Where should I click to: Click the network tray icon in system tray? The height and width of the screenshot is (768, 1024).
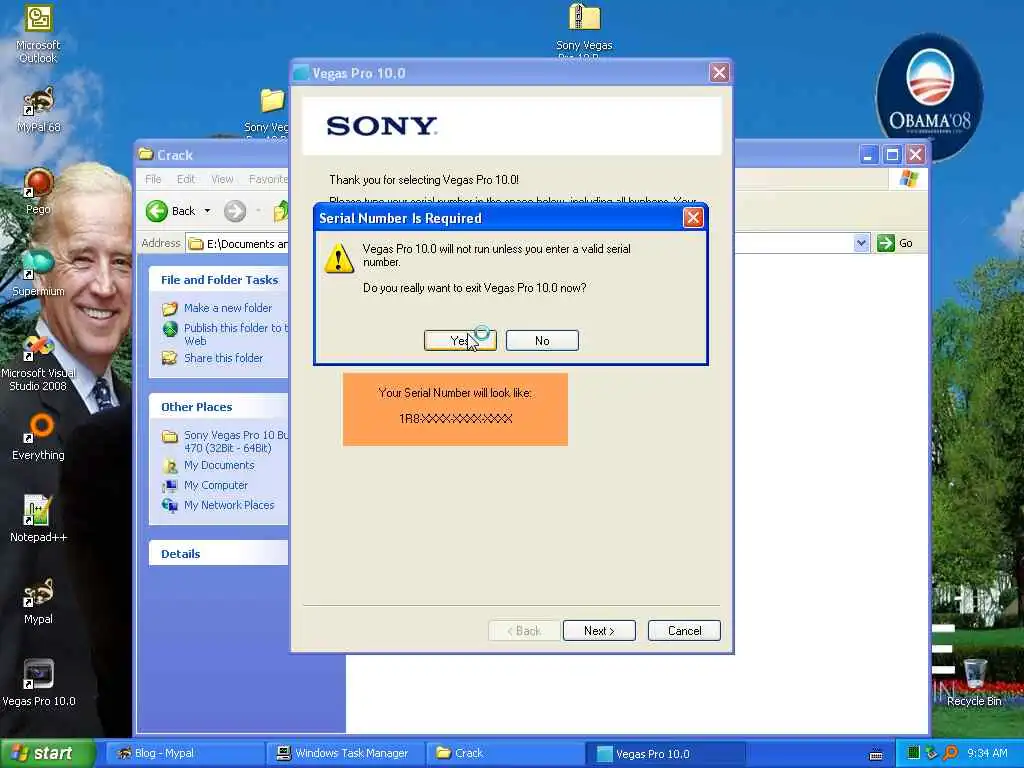(x=932, y=753)
